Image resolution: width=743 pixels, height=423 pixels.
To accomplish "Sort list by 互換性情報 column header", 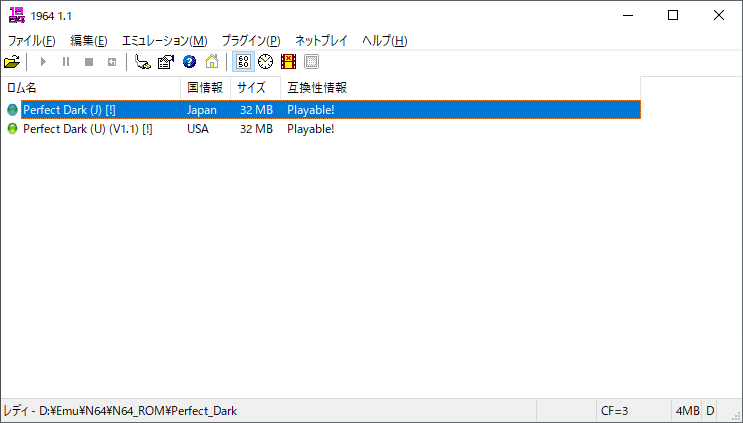I will (x=316, y=88).
